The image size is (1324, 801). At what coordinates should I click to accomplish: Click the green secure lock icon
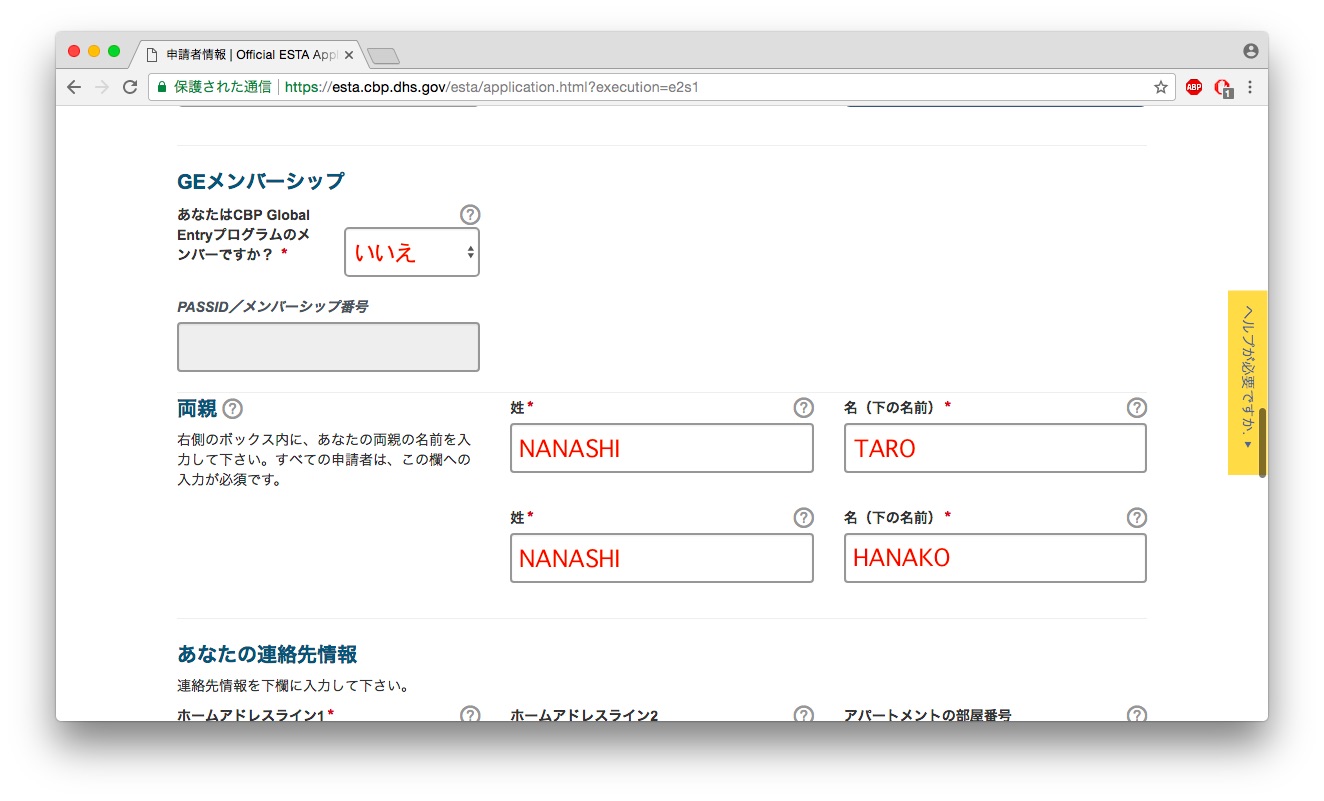click(161, 87)
